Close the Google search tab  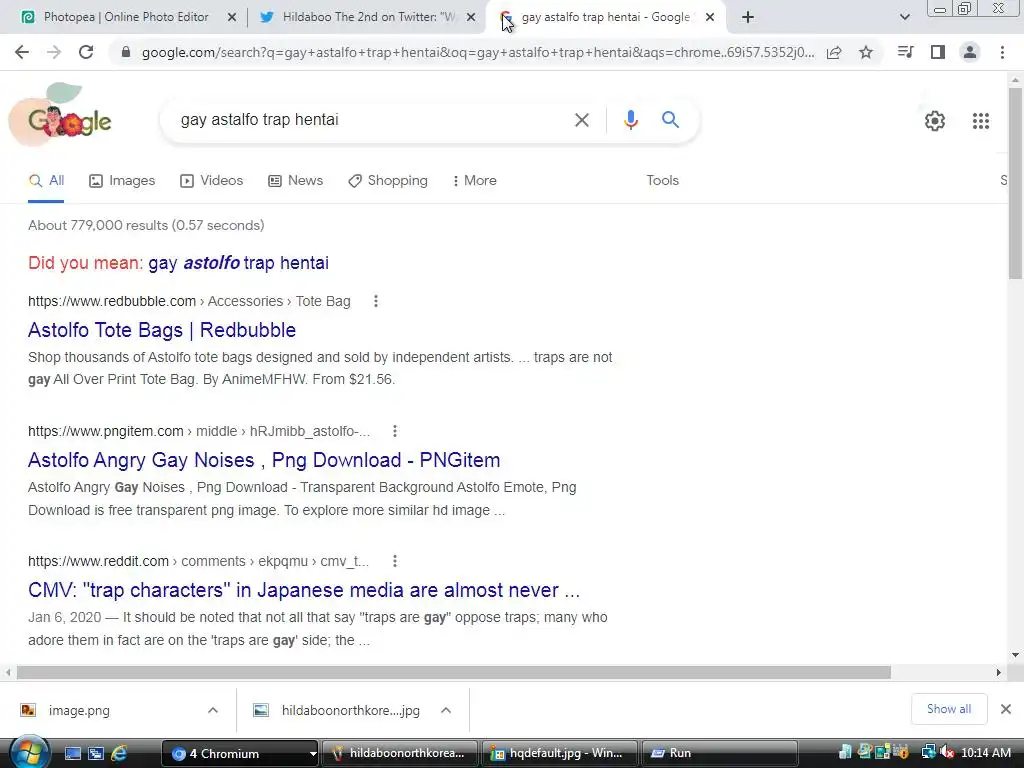710,17
